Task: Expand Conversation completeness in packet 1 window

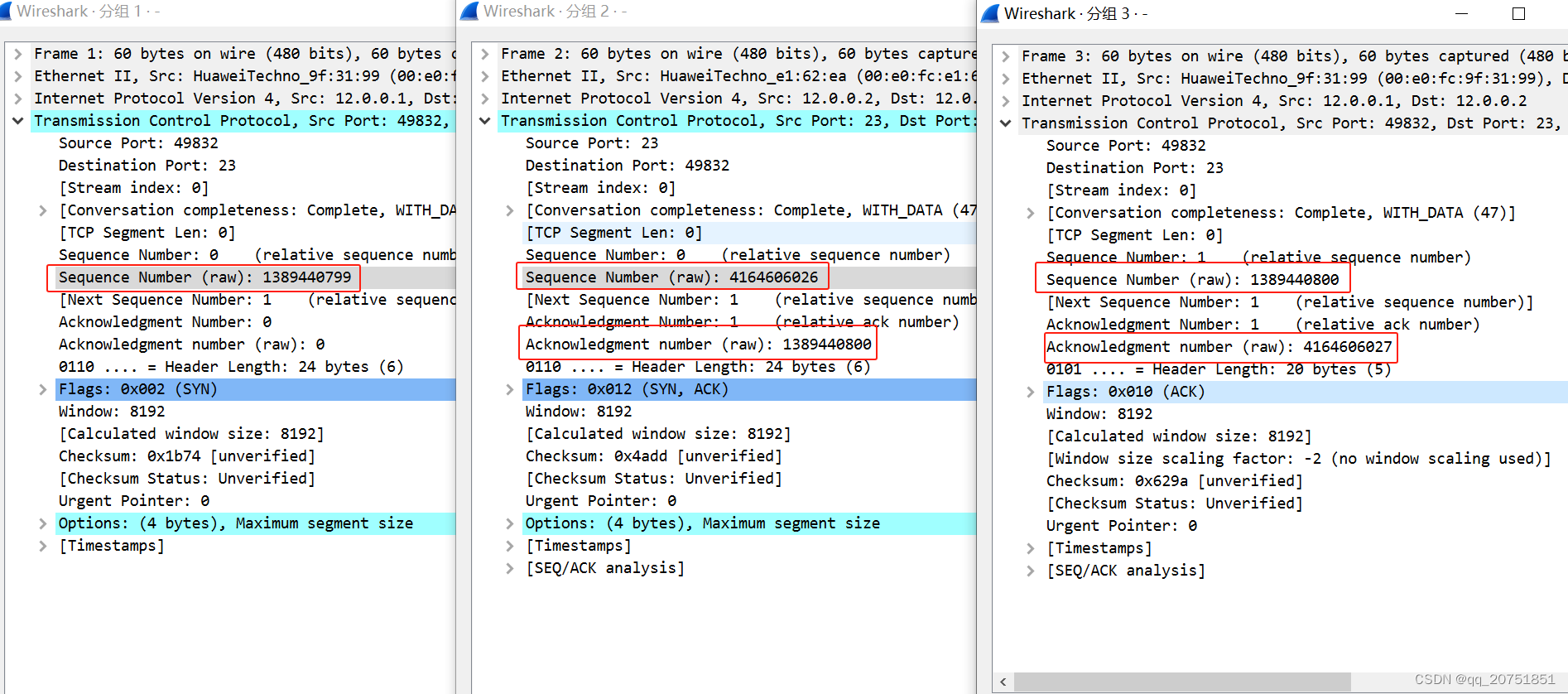Action: coord(43,210)
